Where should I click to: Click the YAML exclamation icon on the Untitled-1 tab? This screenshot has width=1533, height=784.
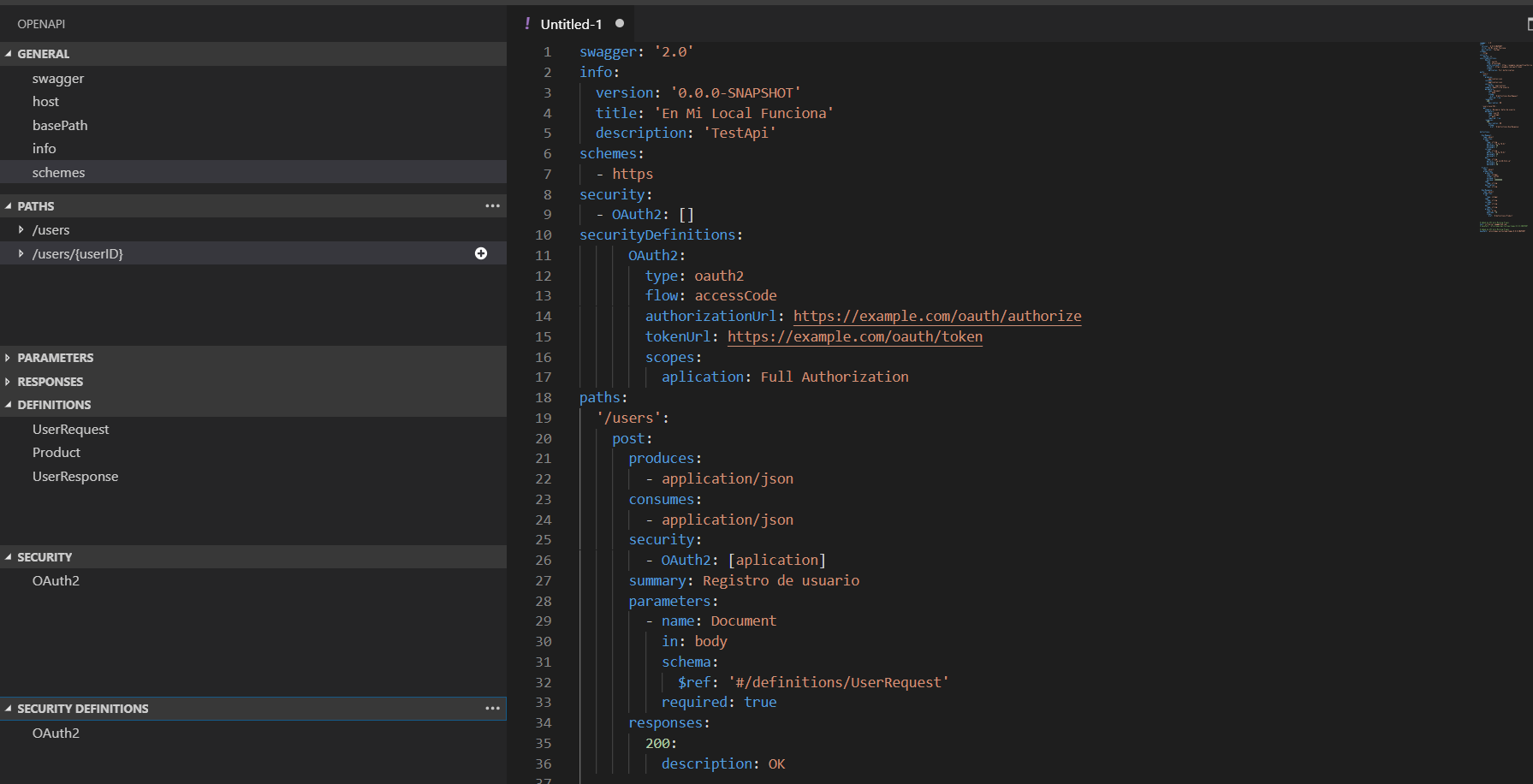(x=527, y=24)
